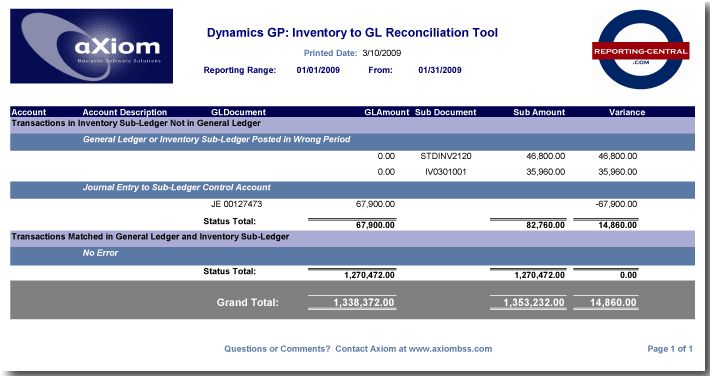This screenshot has width=712, height=378.
Task: Select the 35,960.00 variance for IV0301001
Action: (618, 172)
